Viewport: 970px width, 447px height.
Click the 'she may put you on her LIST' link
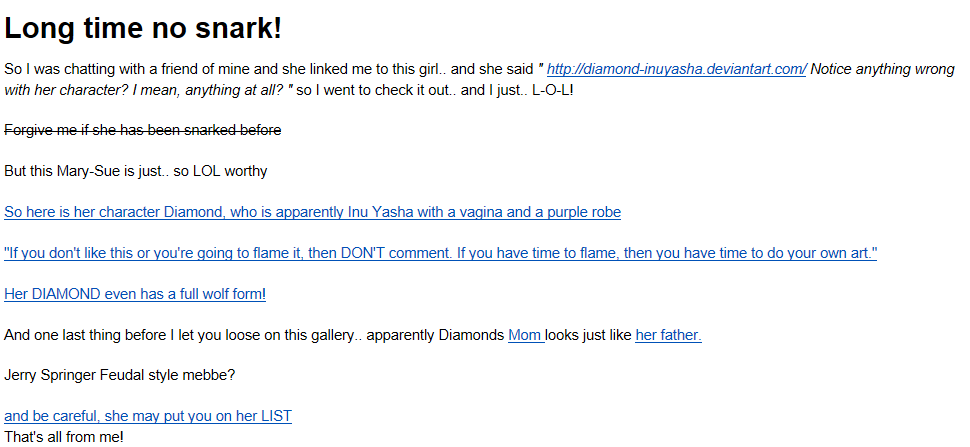(x=148, y=416)
